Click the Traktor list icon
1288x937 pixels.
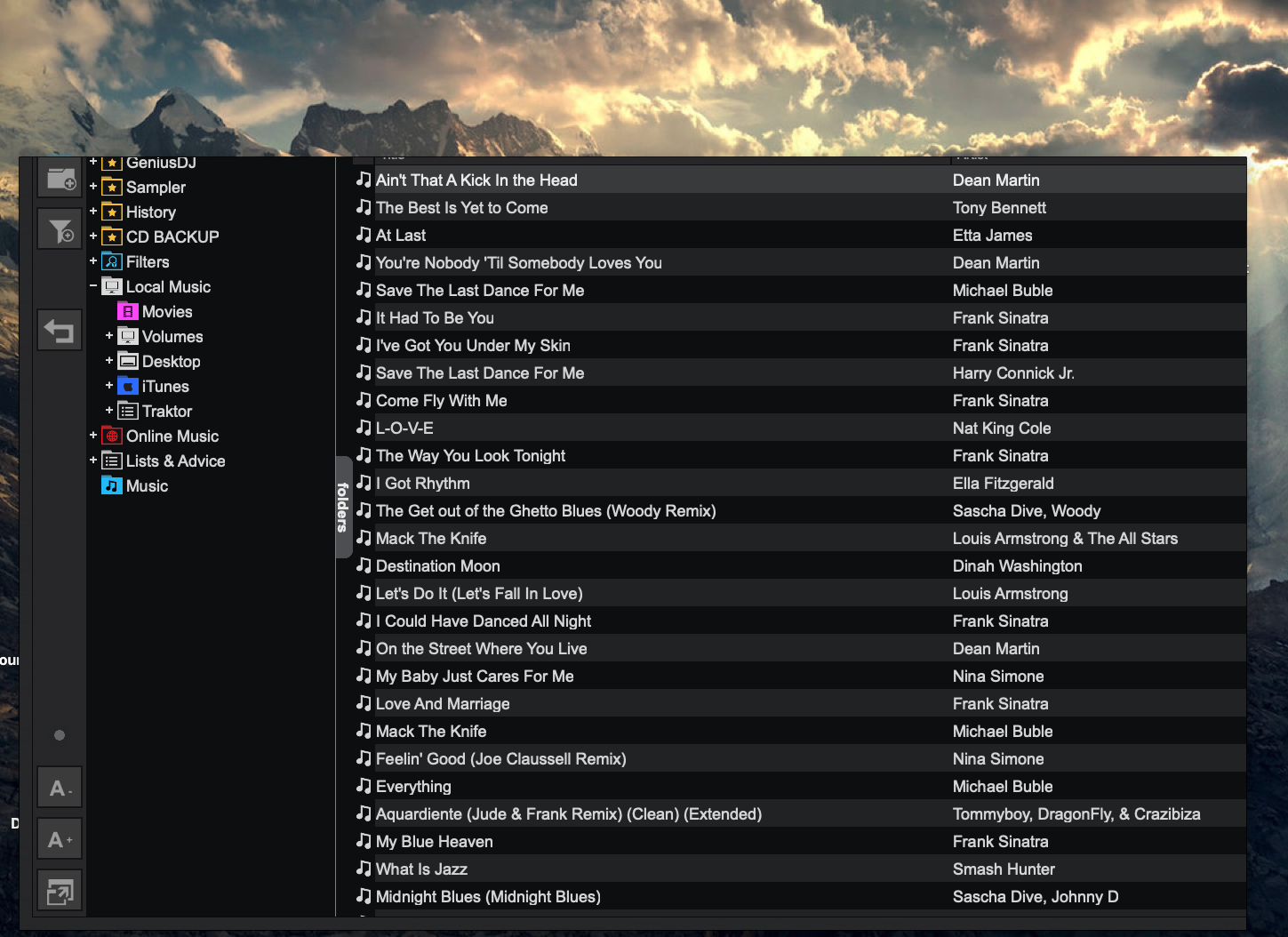click(128, 411)
